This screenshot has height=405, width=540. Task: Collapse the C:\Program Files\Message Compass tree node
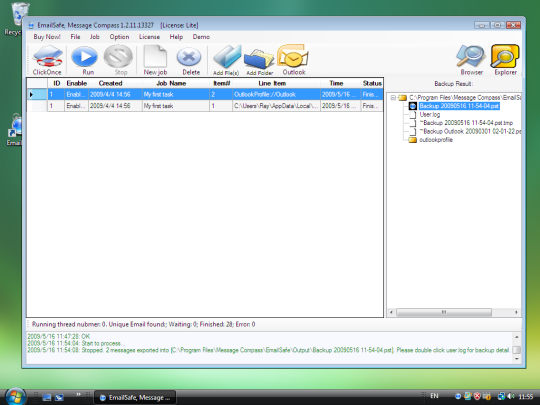393,98
